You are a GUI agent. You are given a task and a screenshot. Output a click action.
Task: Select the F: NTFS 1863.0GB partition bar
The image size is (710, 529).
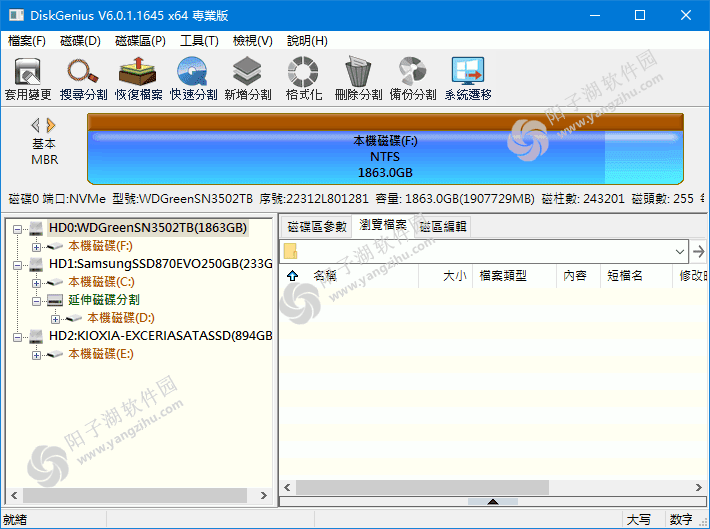click(385, 157)
